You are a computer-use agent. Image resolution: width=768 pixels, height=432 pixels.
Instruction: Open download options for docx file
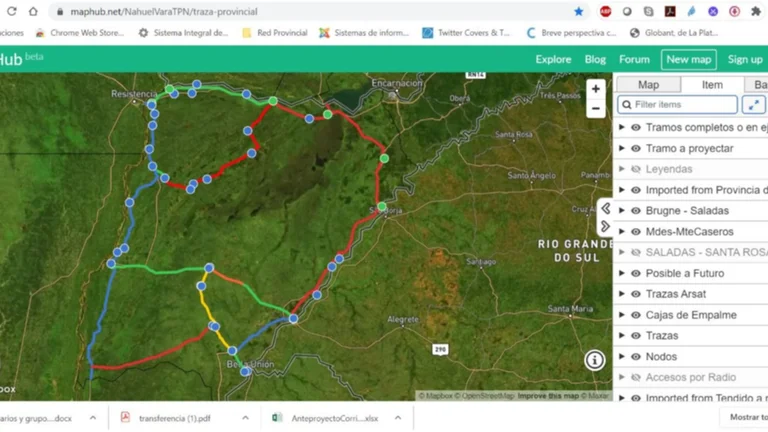coord(93,418)
